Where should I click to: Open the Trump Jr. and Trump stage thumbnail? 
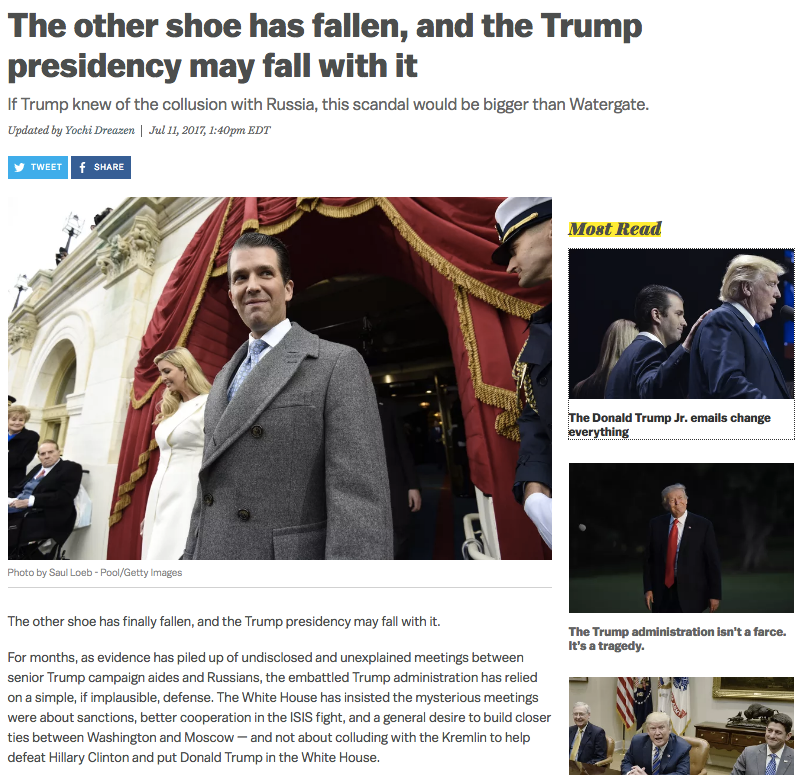[x=681, y=324]
